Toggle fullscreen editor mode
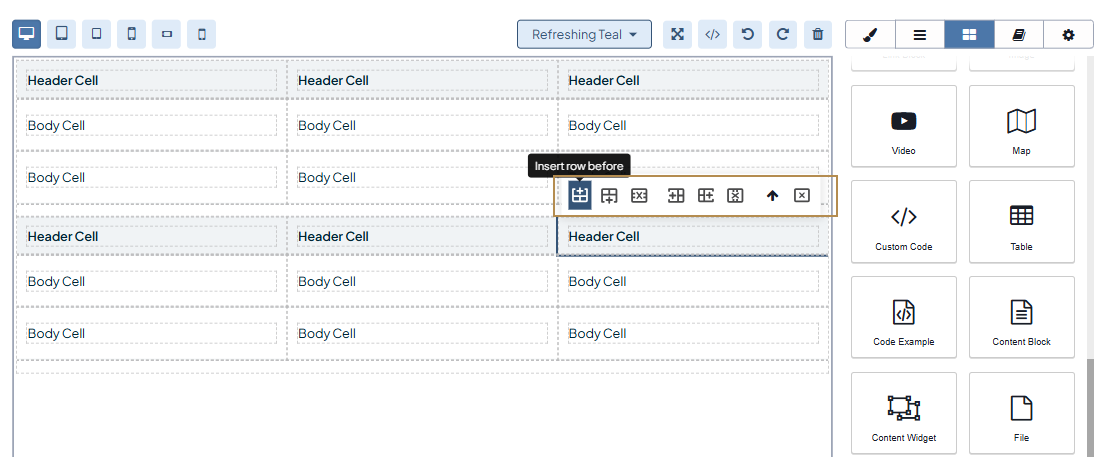The image size is (1105, 457). pos(677,34)
